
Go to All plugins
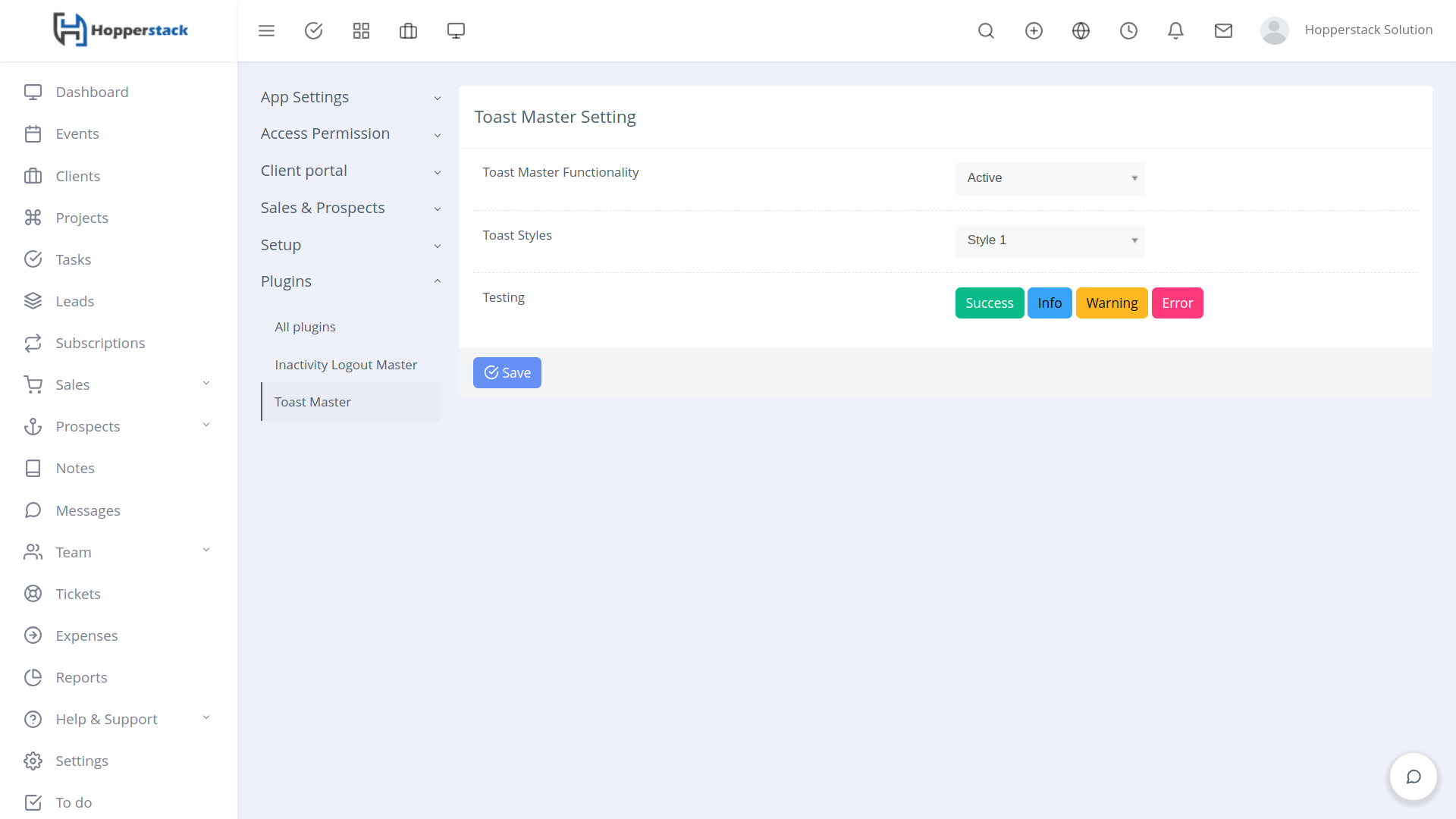305,327
